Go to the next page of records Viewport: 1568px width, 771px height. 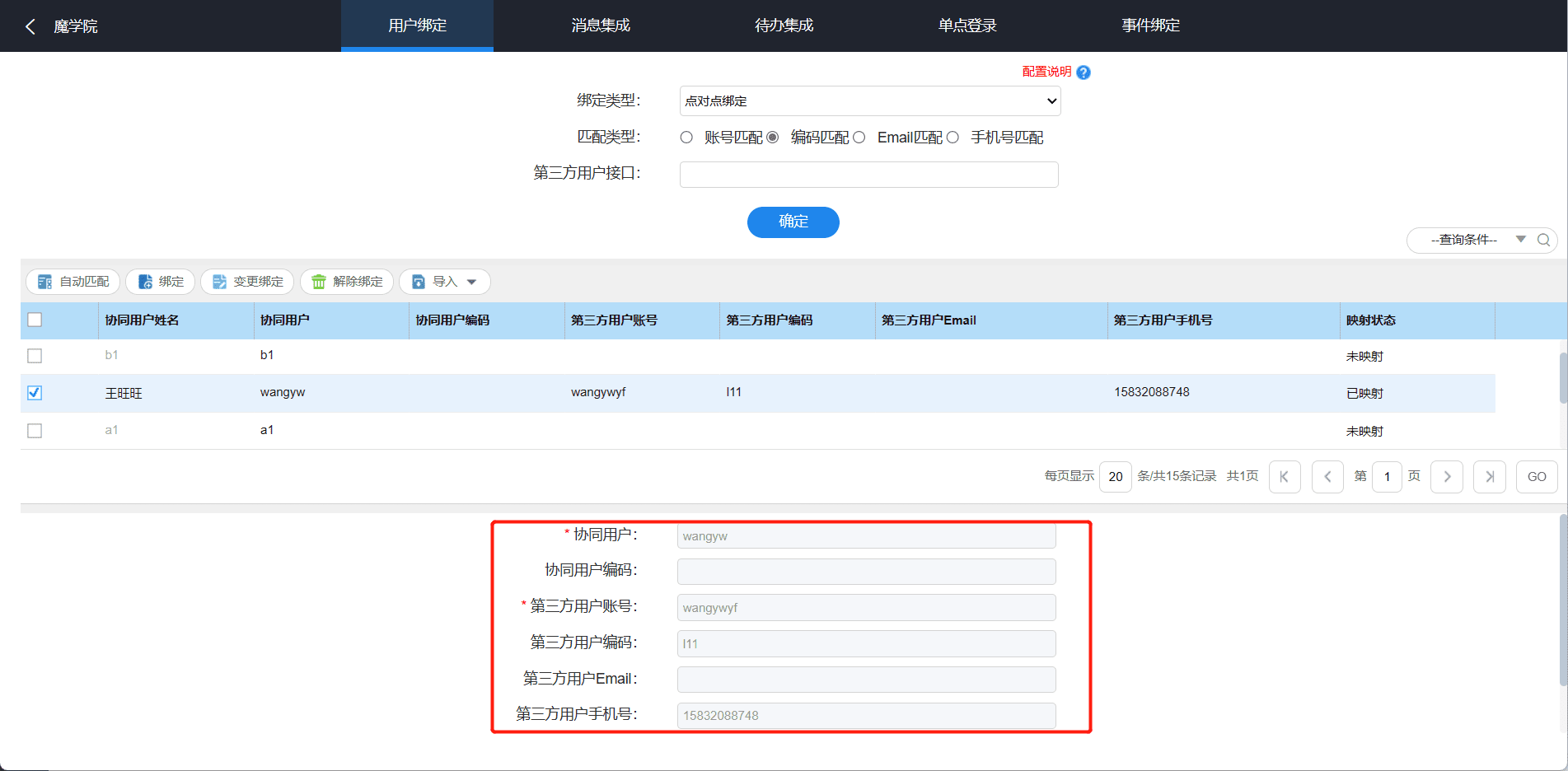(x=1447, y=477)
